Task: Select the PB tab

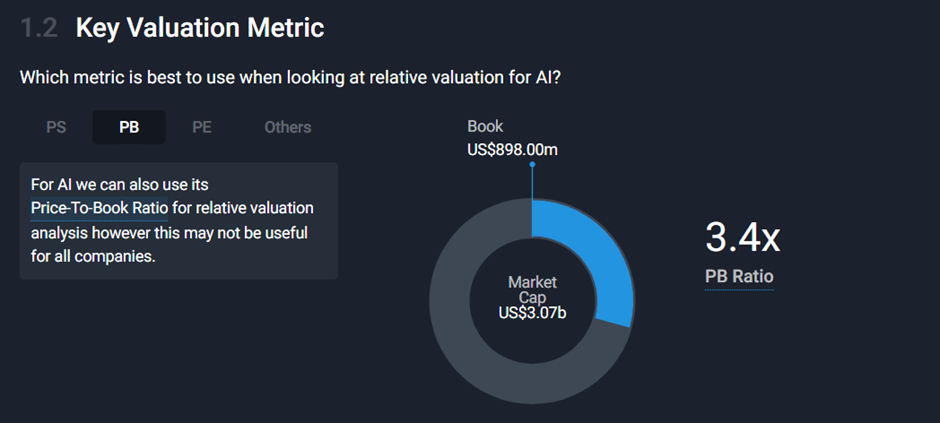Action: coord(129,127)
